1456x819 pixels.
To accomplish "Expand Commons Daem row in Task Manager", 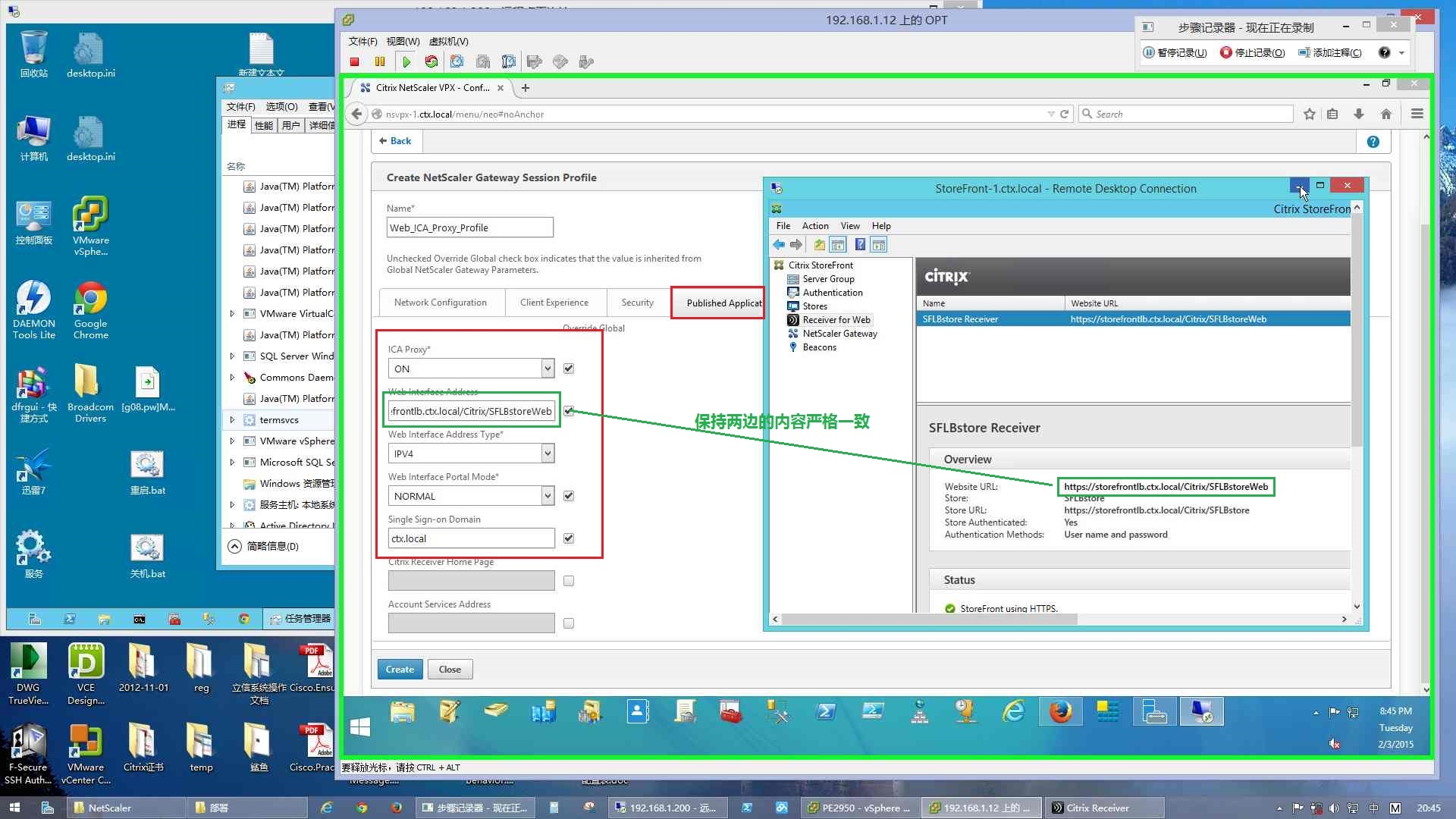I will 232,377.
